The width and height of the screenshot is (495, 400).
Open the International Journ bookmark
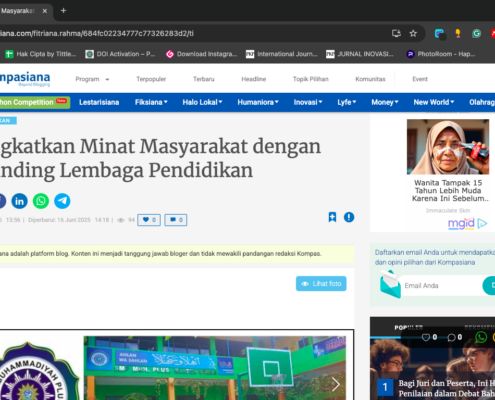point(282,54)
